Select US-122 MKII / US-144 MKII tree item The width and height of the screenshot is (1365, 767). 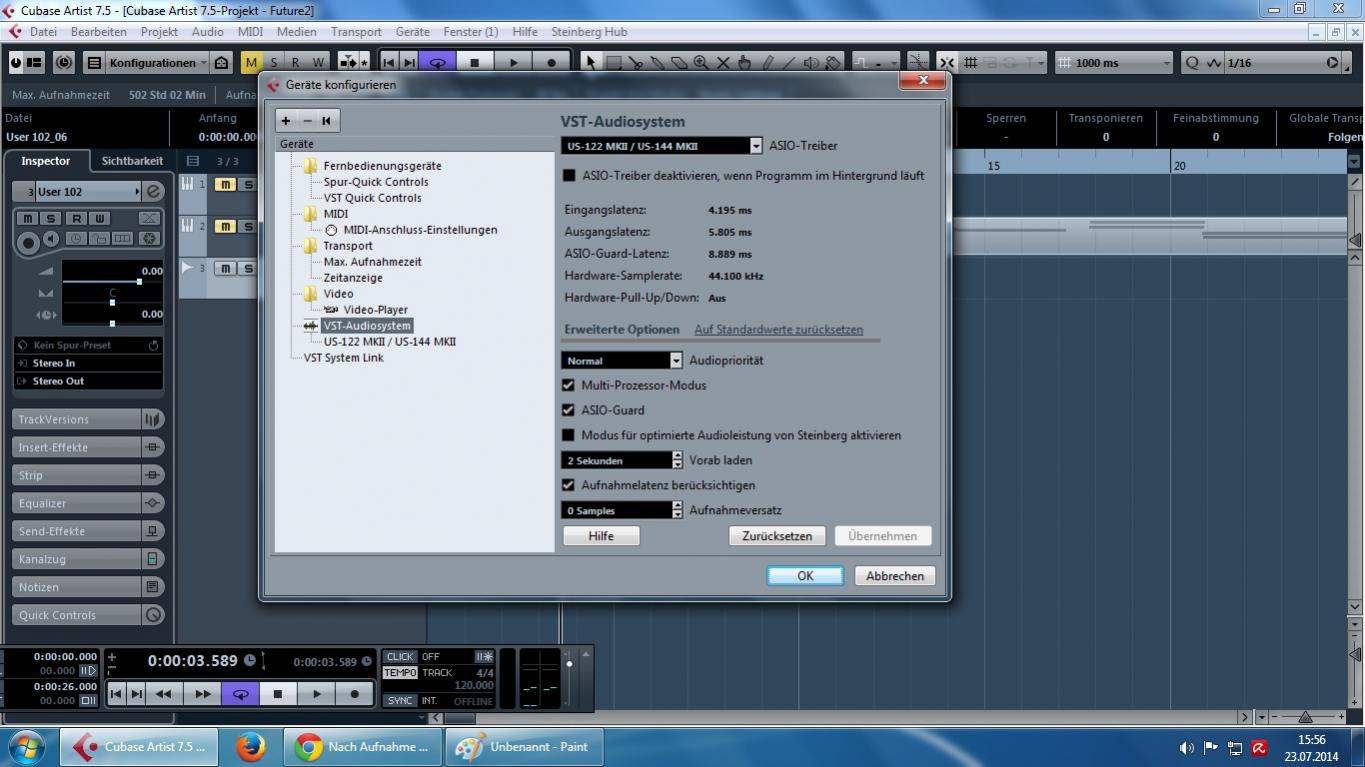389,341
